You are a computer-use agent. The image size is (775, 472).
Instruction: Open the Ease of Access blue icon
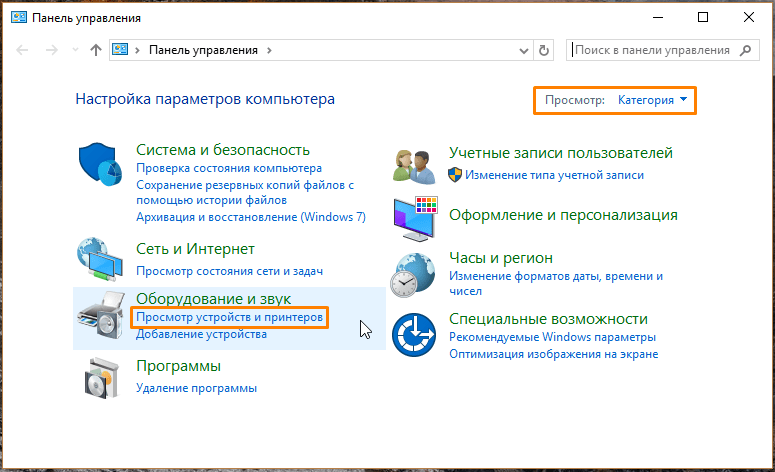[414, 335]
